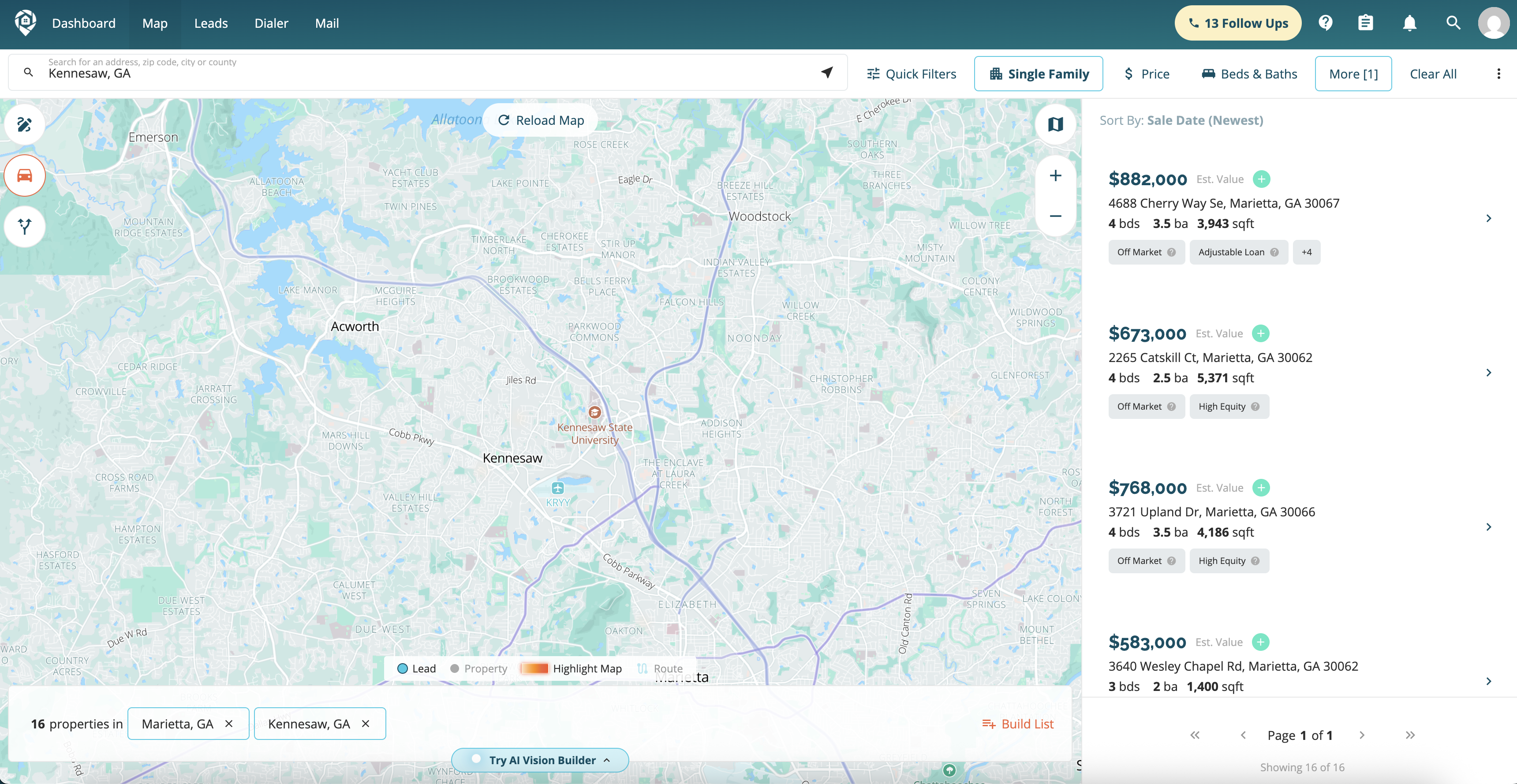Show the +4 more tags on Cherry Way
This screenshot has height=784, width=1517.
click(x=1306, y=252)
